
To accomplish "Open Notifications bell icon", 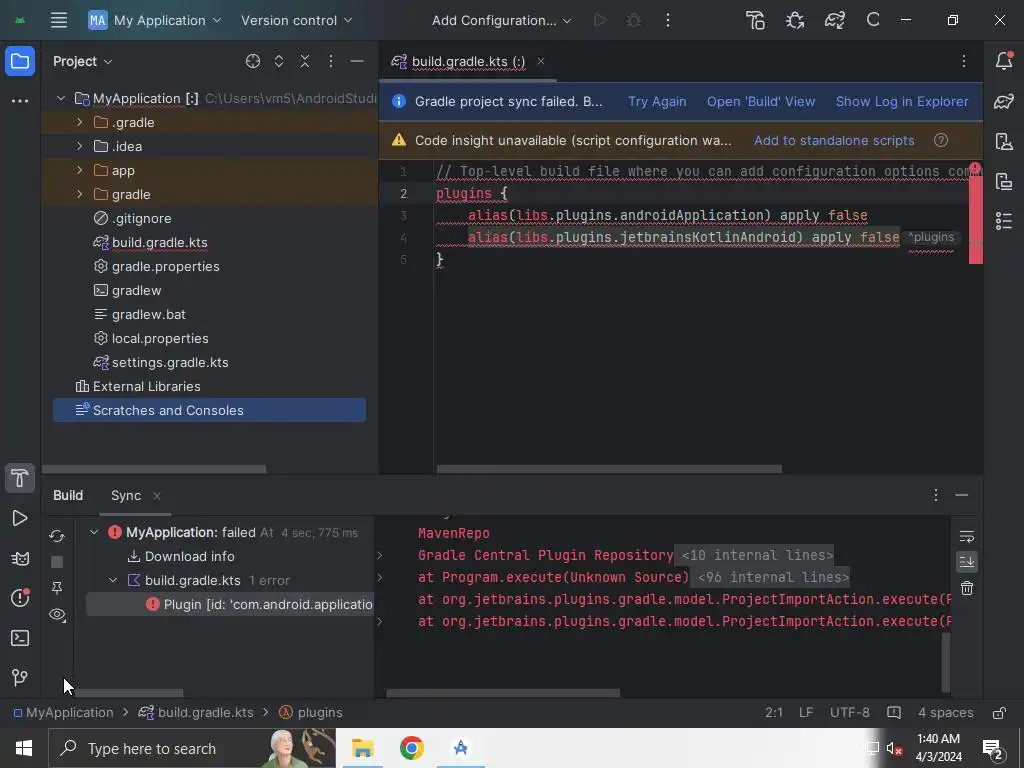I will (1004, 61).
